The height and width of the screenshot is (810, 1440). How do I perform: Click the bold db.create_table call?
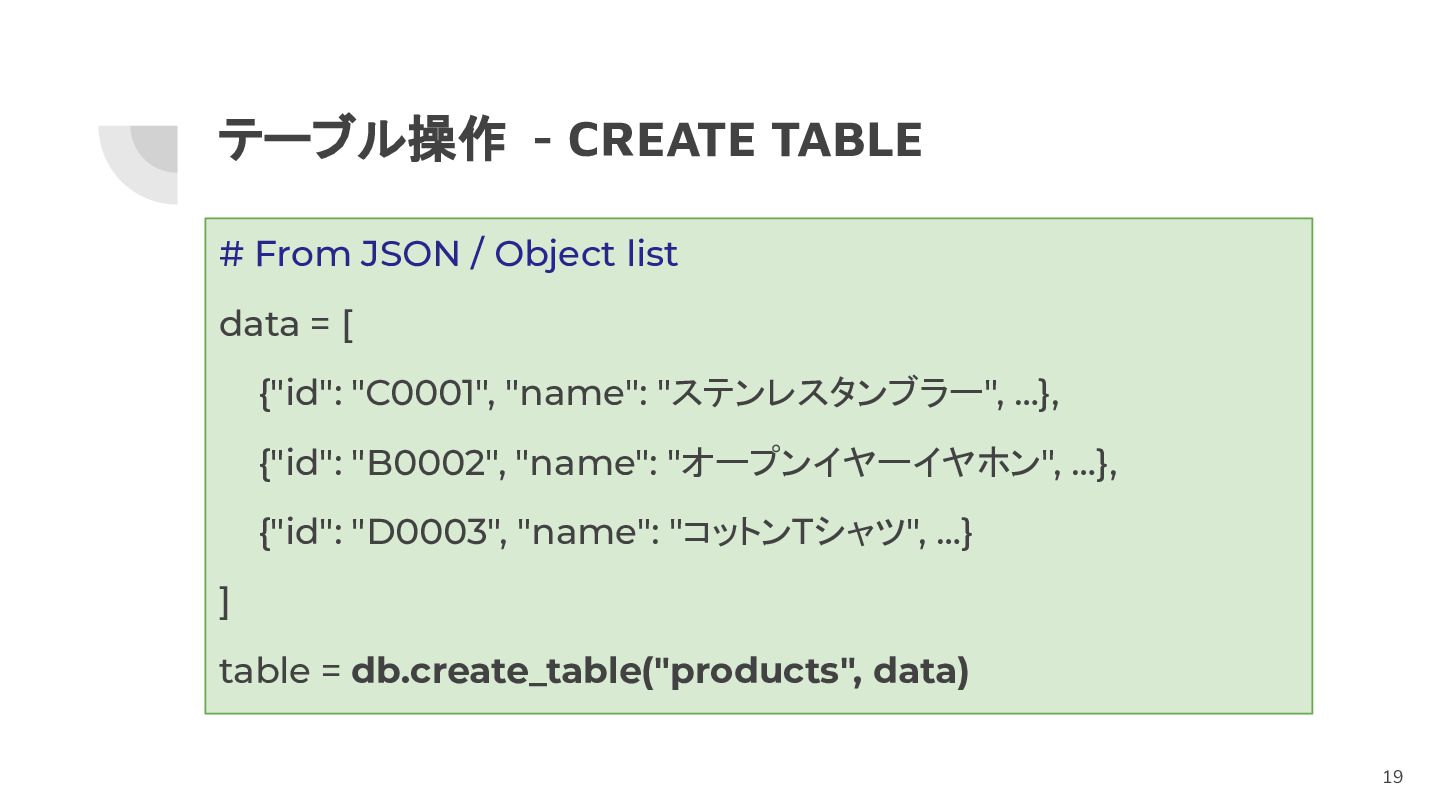pyautogui.click(x=660, y=671)
